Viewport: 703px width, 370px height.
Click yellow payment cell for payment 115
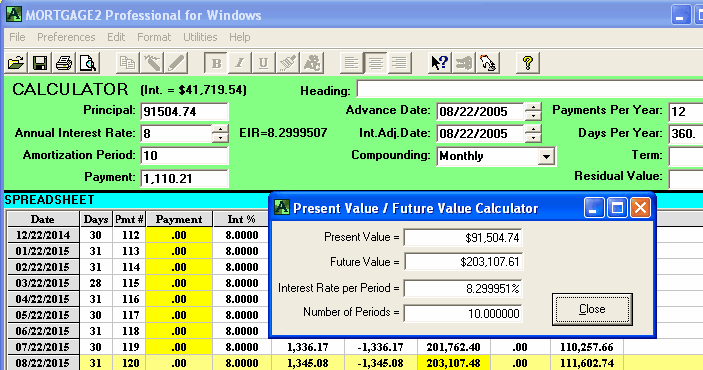pos(179,283)
